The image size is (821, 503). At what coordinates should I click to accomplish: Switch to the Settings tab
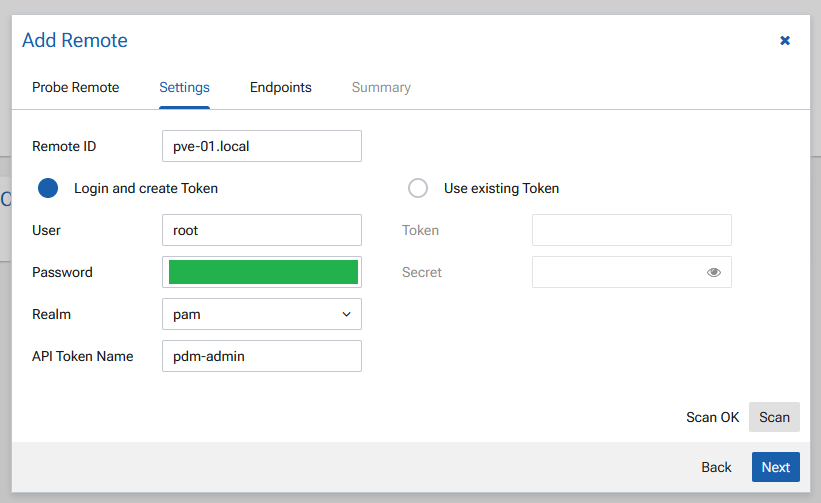click(x=184, y=87)
